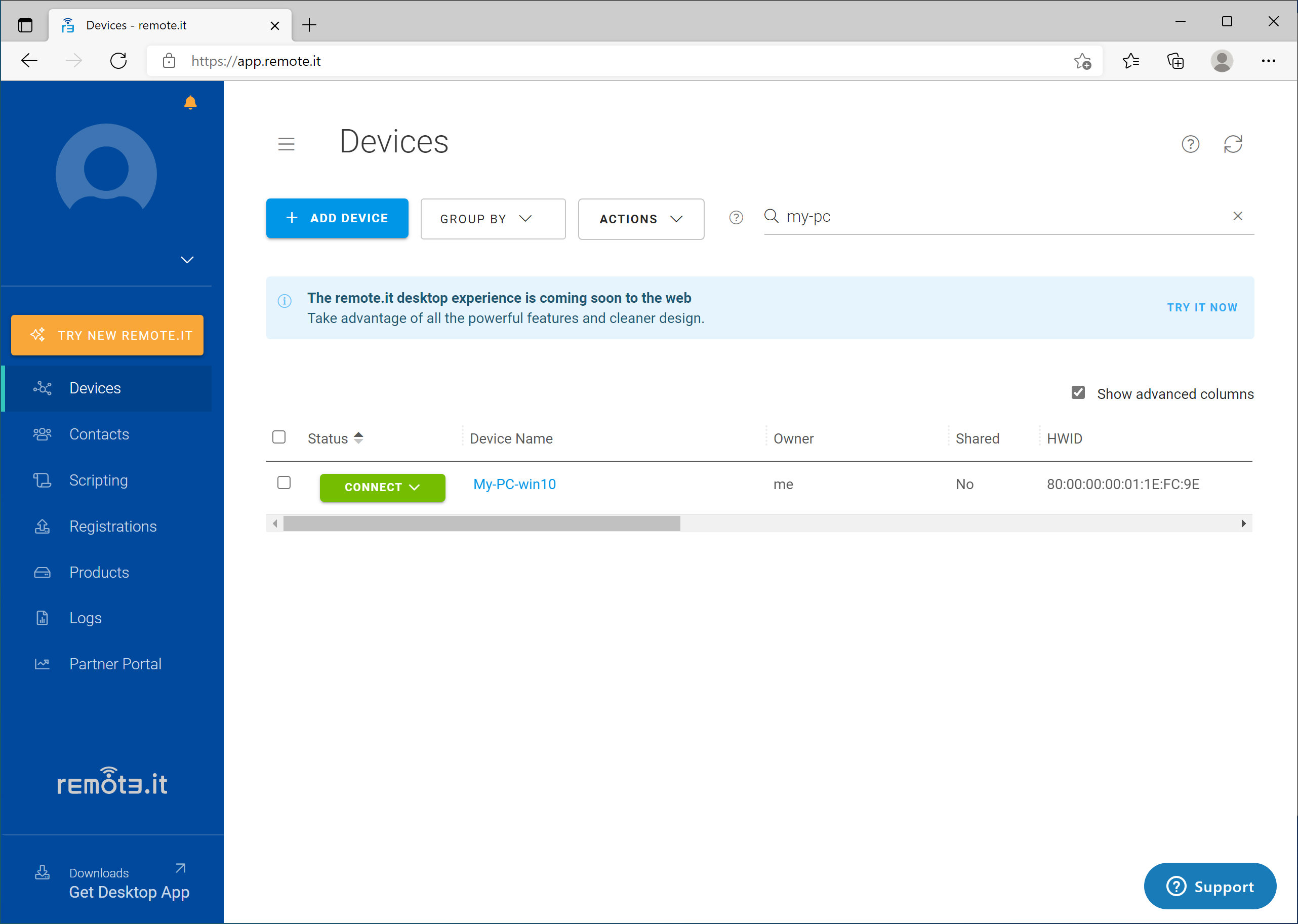Screen dimensions: 1298x924
Task: Click Try It Now in the banner
Action: pyautogui.click(x=1202, y=308)
